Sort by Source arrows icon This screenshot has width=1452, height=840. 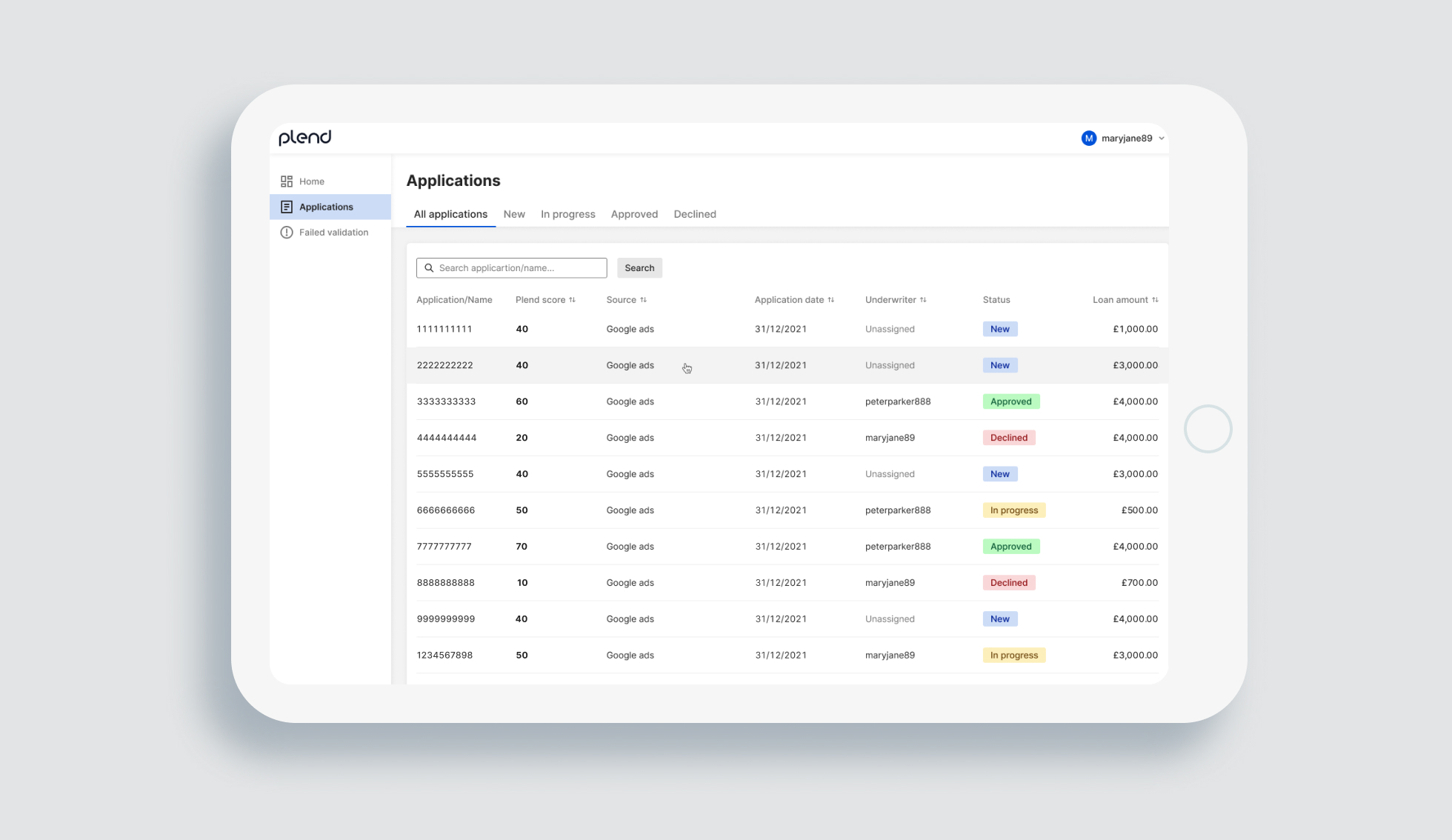(643, 300)
